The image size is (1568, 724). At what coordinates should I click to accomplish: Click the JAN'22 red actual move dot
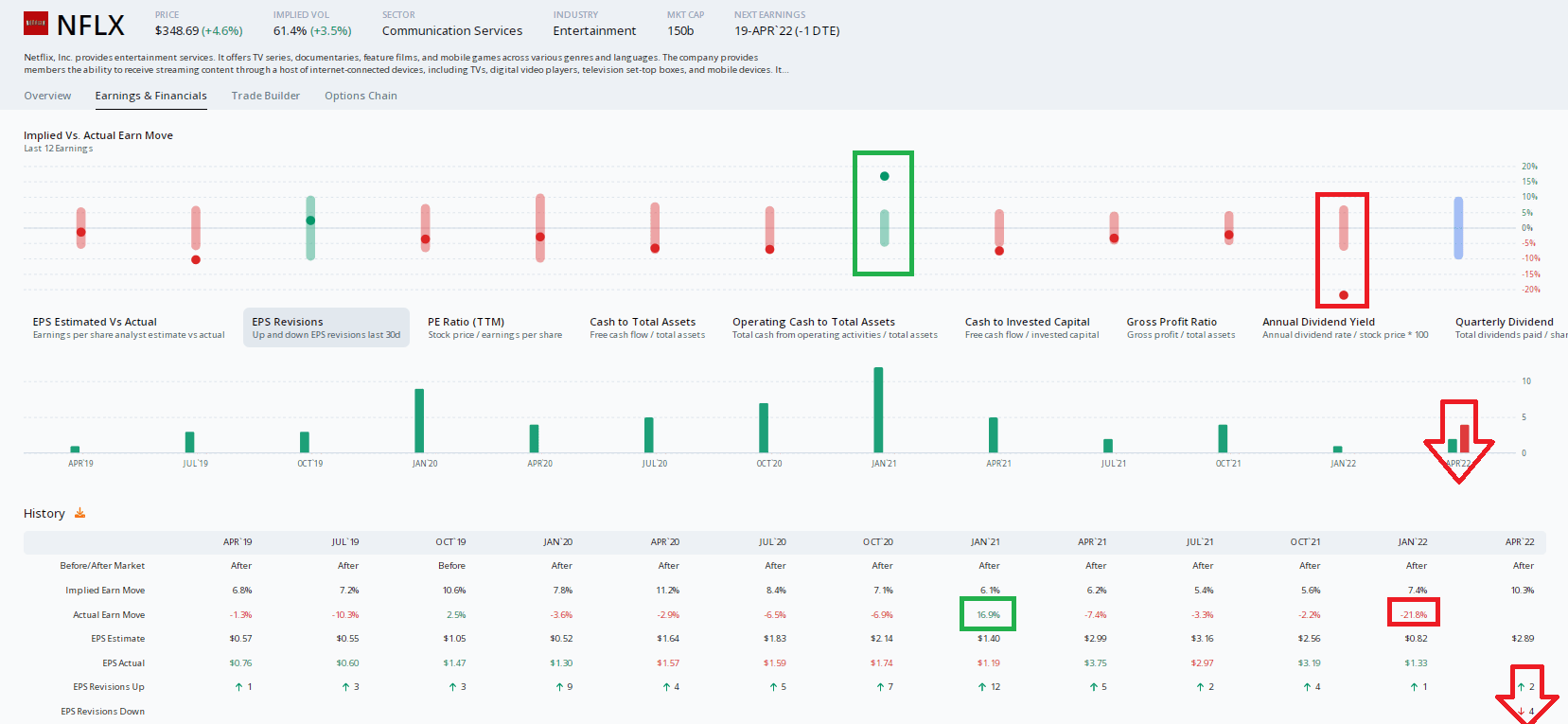1344,295
